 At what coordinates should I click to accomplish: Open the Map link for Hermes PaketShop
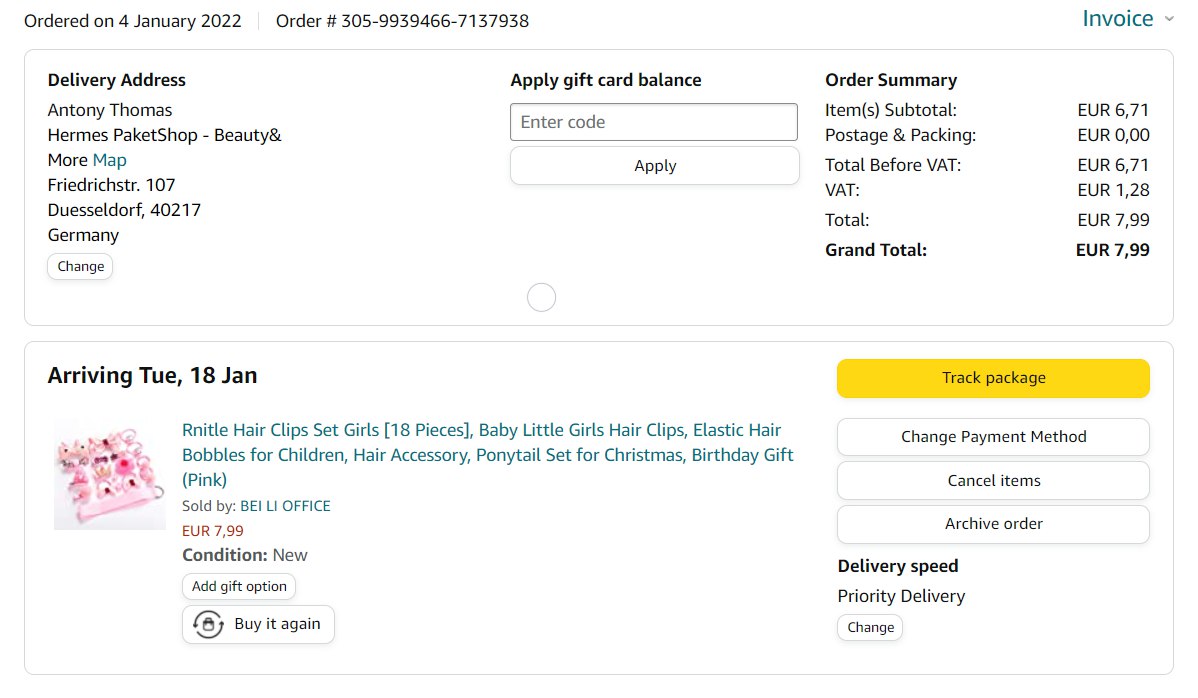(109, 160)
